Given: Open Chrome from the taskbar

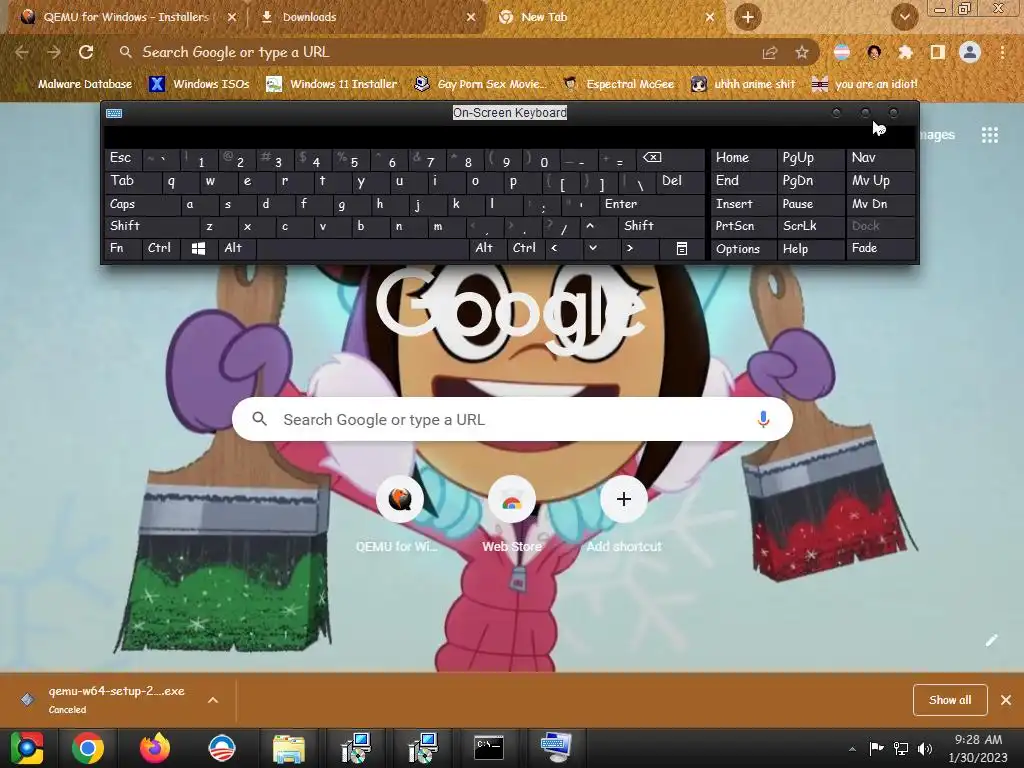Looking at the screenshot, I should 88,748.
